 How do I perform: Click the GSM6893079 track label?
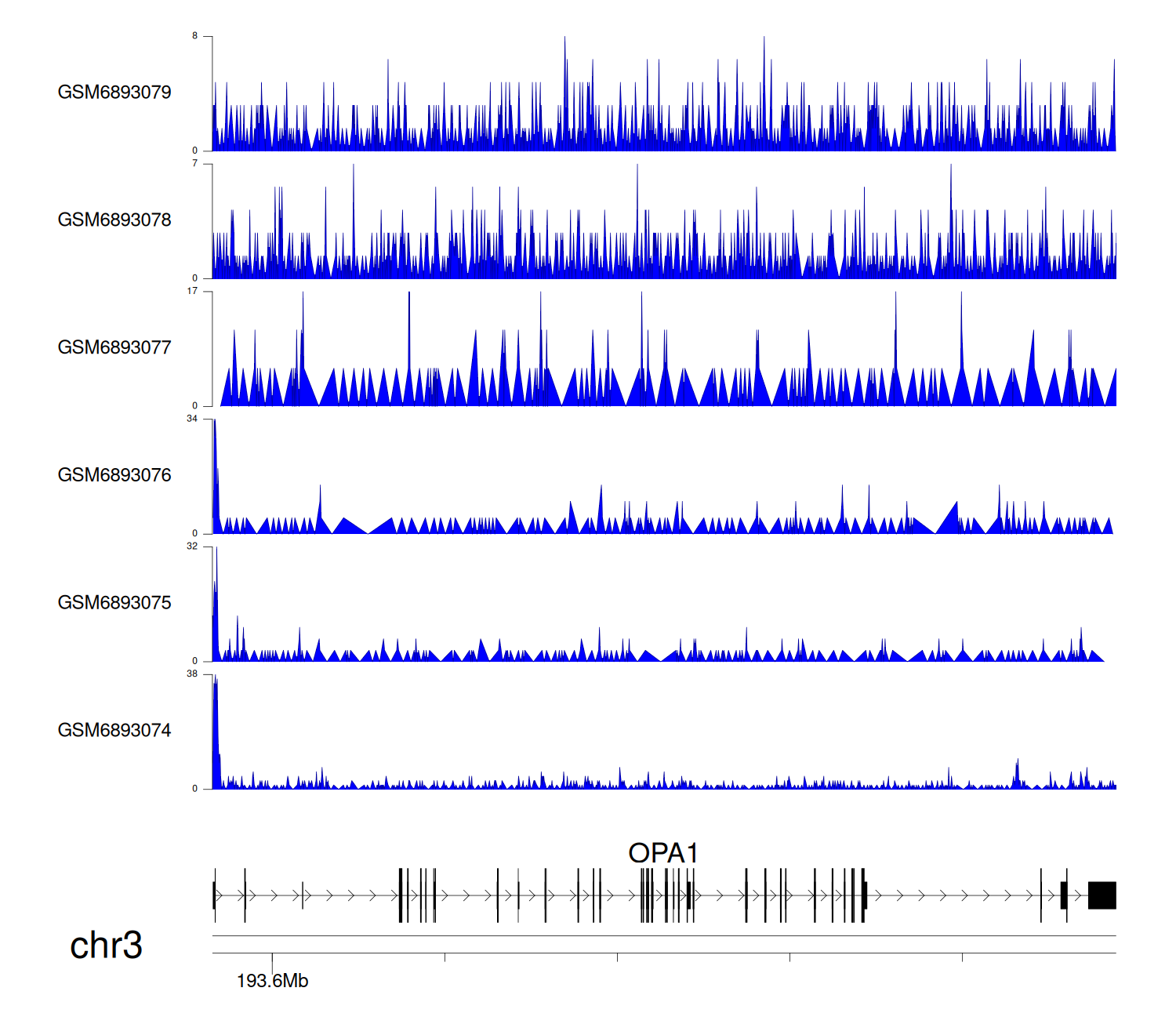click(x=114, y=93)
